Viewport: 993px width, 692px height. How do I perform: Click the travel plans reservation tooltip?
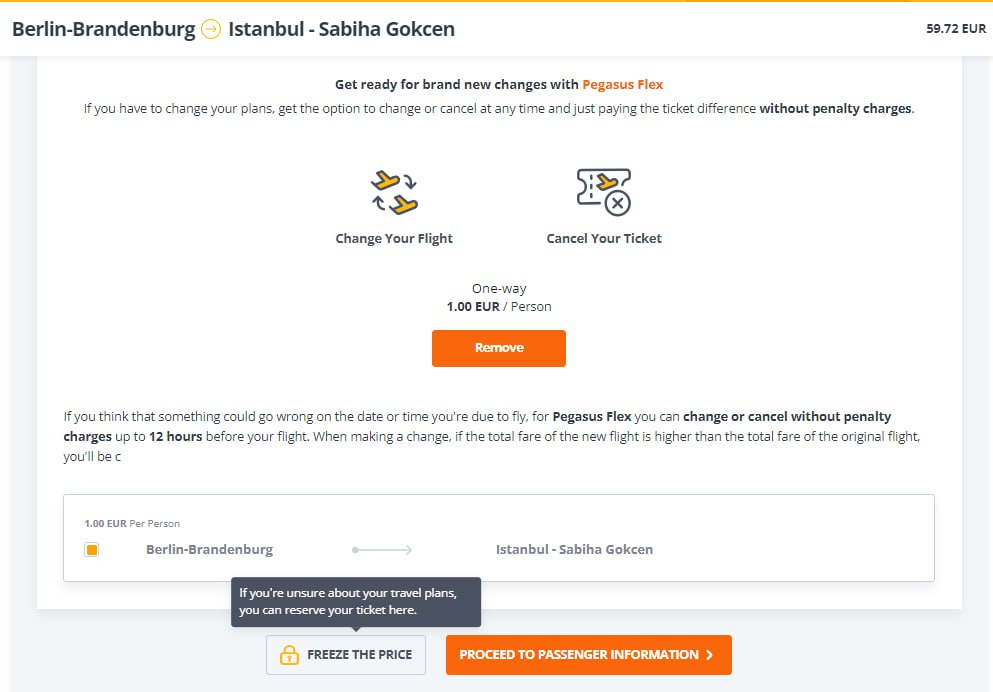[x=356, y=601]
